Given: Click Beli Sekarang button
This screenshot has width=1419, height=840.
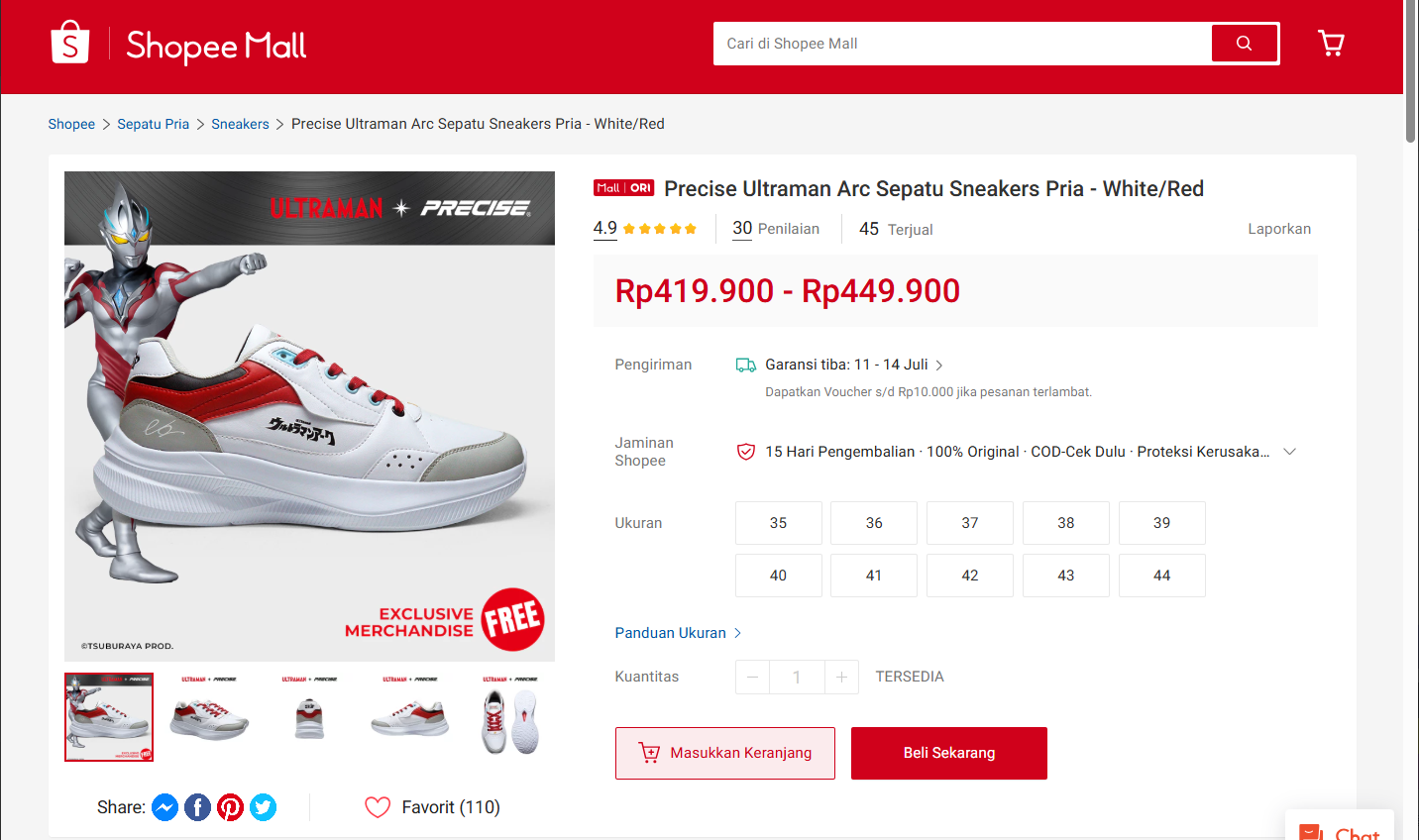Looking at the screenshot, I should point(948,753).
